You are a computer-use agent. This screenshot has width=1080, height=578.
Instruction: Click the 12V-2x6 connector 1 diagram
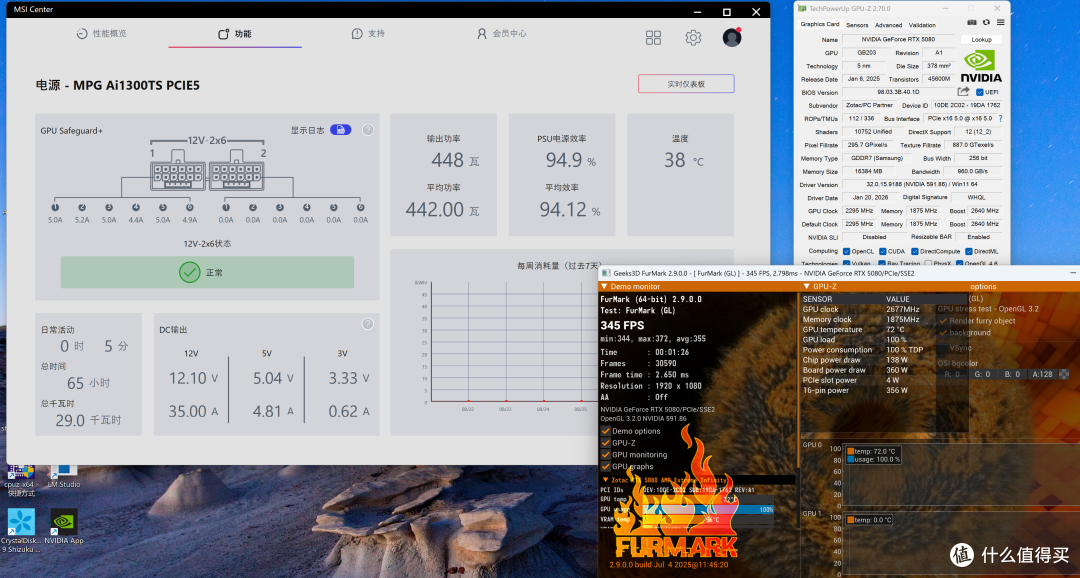(x=178, y=171)
